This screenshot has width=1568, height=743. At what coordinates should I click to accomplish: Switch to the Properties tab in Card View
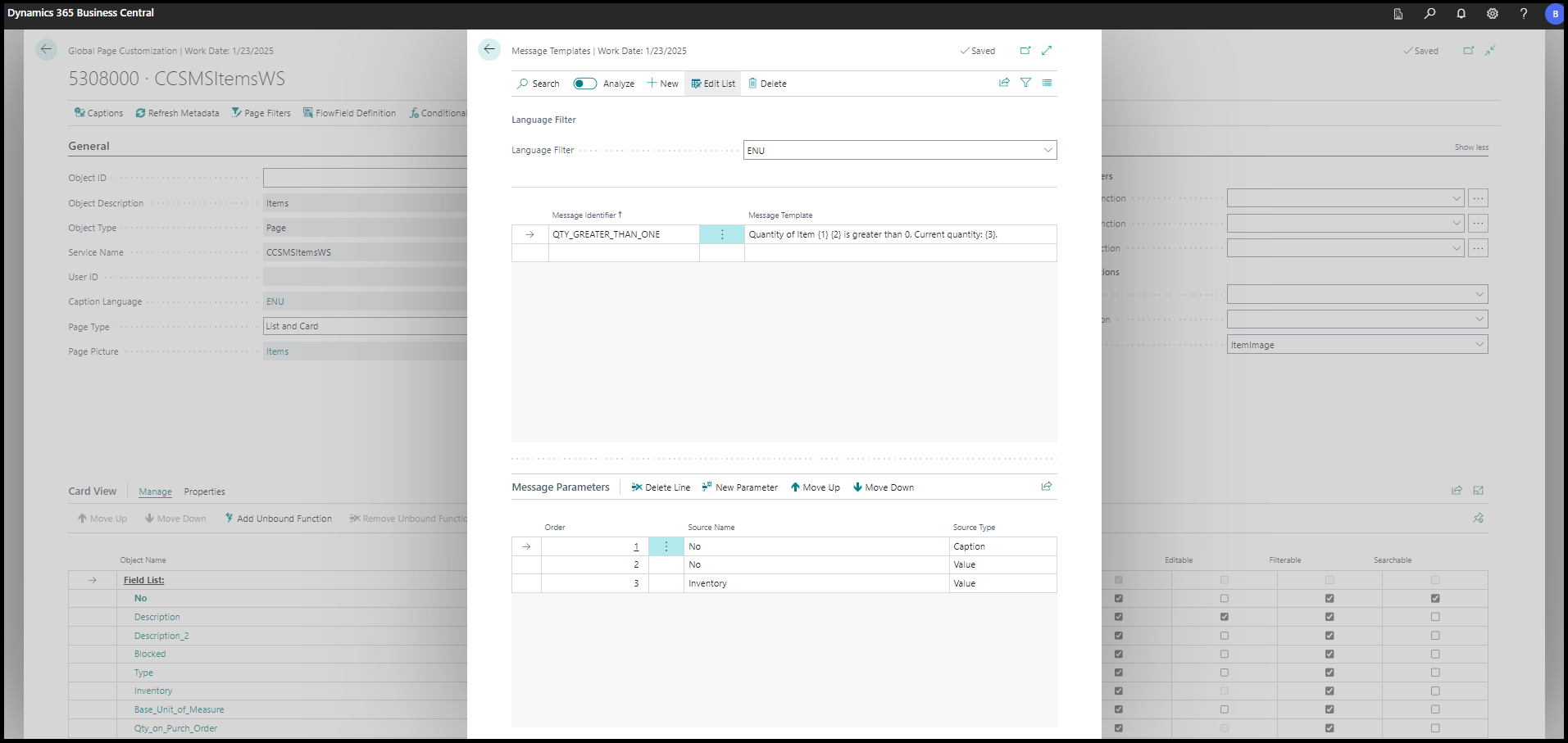point(204,492)
